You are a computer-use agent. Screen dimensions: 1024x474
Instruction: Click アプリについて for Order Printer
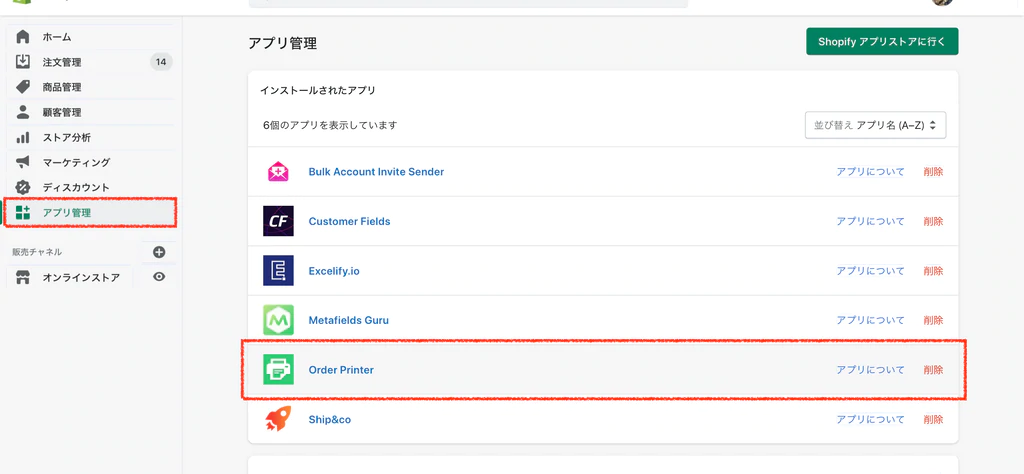(871, 370)
